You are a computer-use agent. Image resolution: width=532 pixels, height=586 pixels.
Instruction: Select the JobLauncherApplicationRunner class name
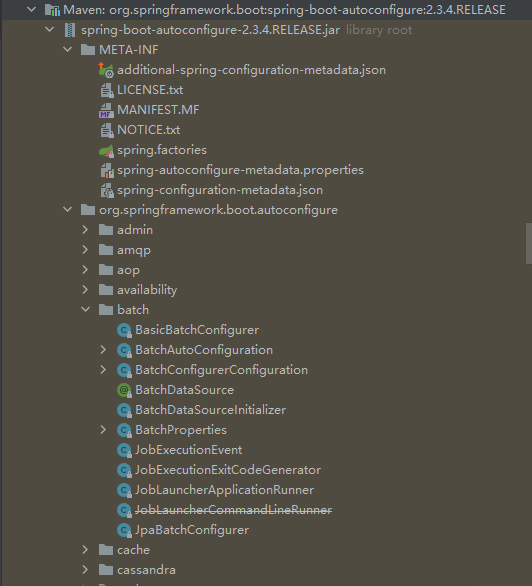(225, 490)
